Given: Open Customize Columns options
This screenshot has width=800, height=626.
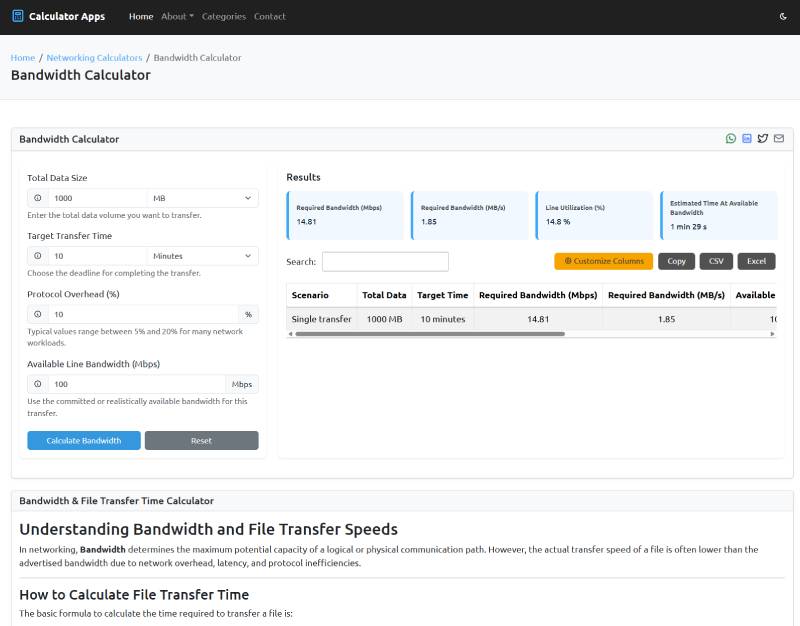Looking at the screenshot, I should tap(603, 261).
